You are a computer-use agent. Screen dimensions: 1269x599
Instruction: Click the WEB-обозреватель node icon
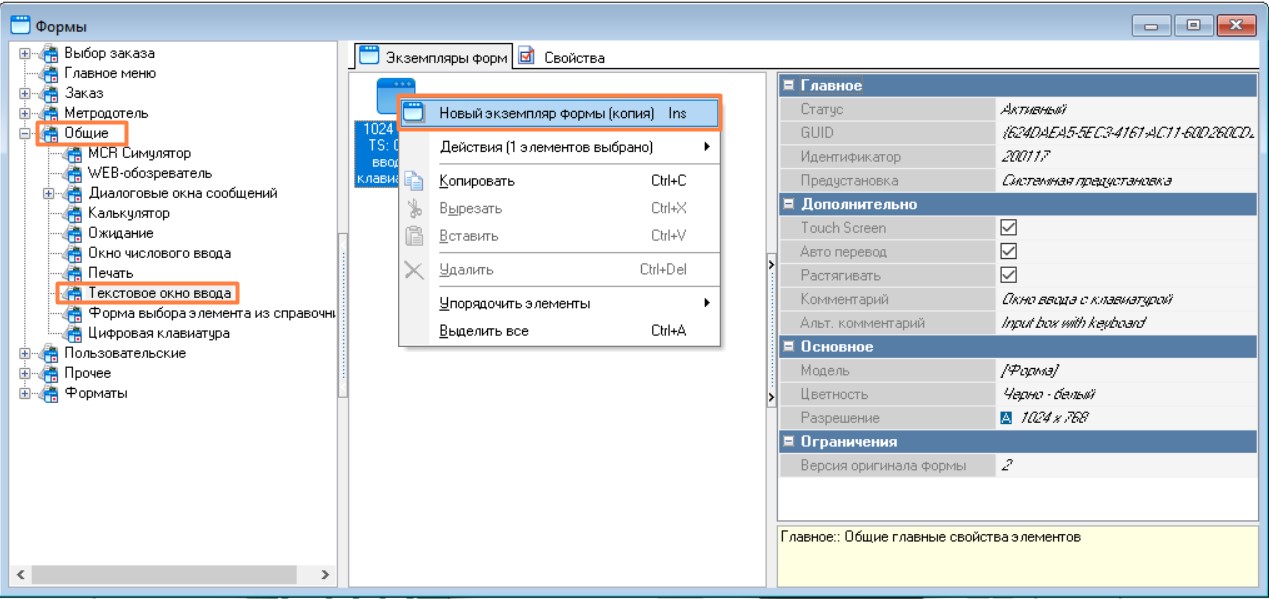pyautogui.click(x=73, y=174)
